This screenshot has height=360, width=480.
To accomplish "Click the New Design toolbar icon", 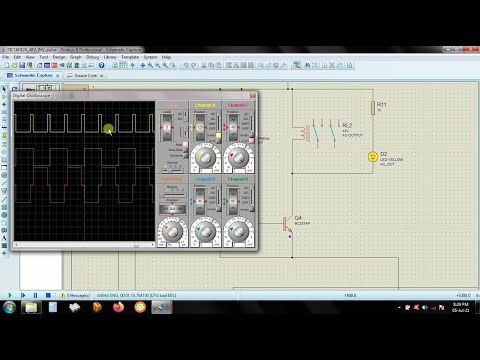I will pyautogui.click(x=7, y=65).
